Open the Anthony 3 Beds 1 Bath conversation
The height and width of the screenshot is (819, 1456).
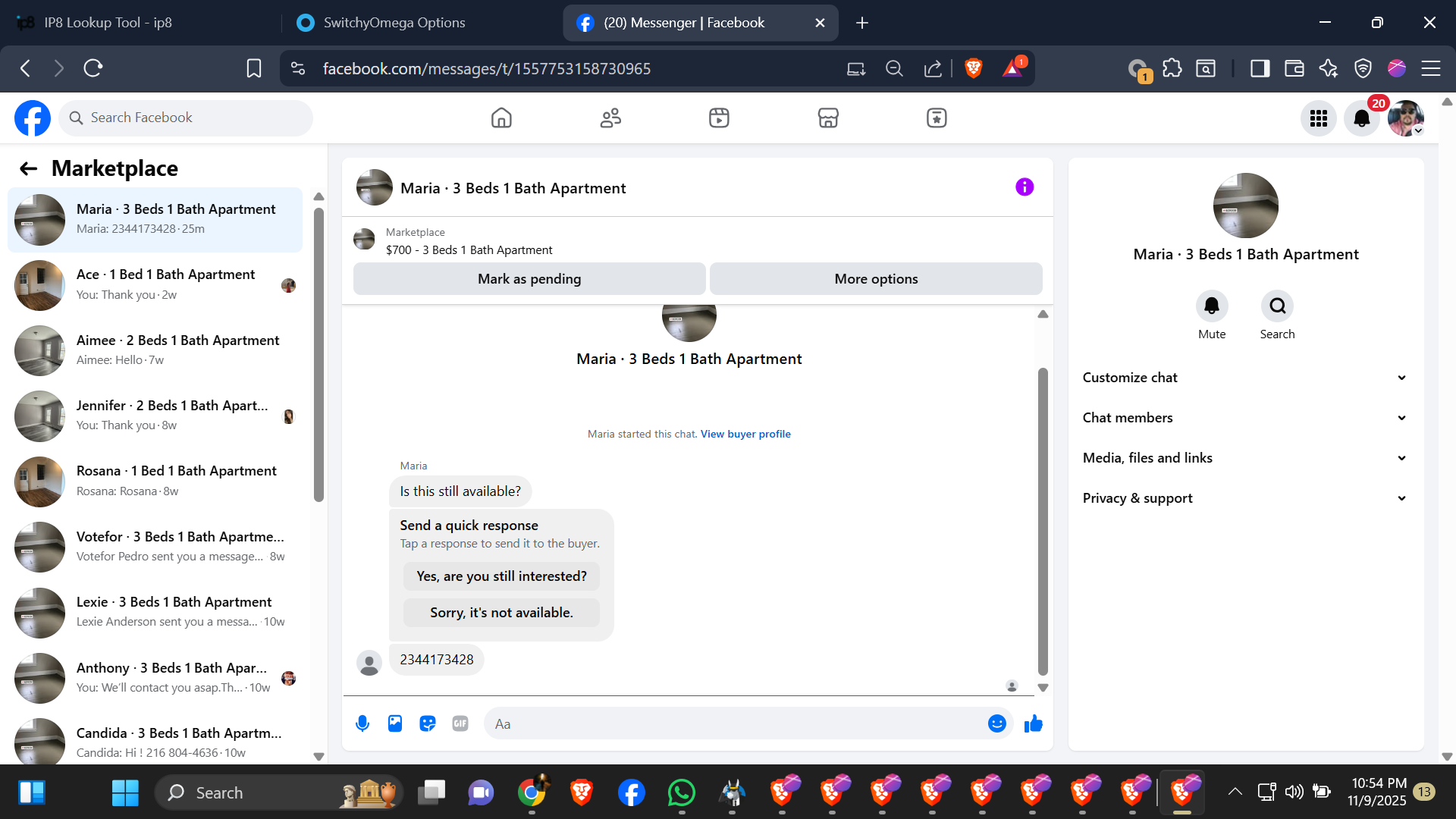(x=155, y=678)
